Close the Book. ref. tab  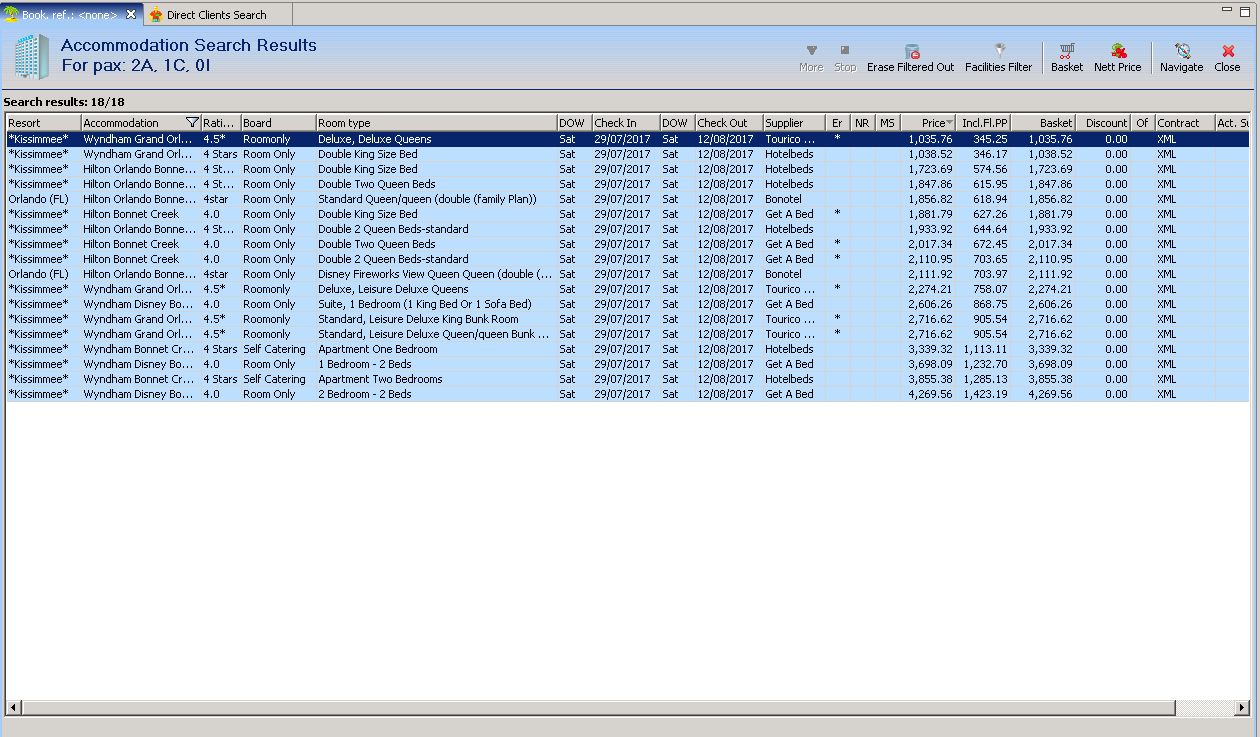coord(131,14)
